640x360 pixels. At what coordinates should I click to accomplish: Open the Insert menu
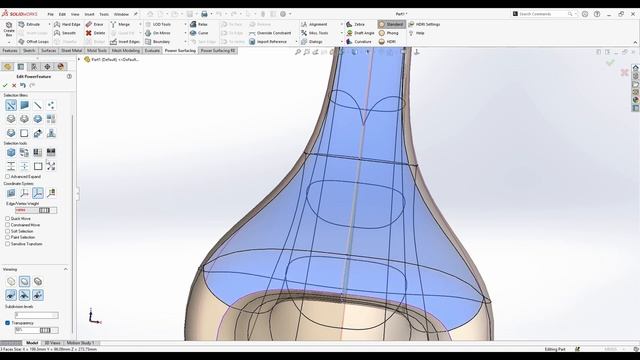[89, 14]
